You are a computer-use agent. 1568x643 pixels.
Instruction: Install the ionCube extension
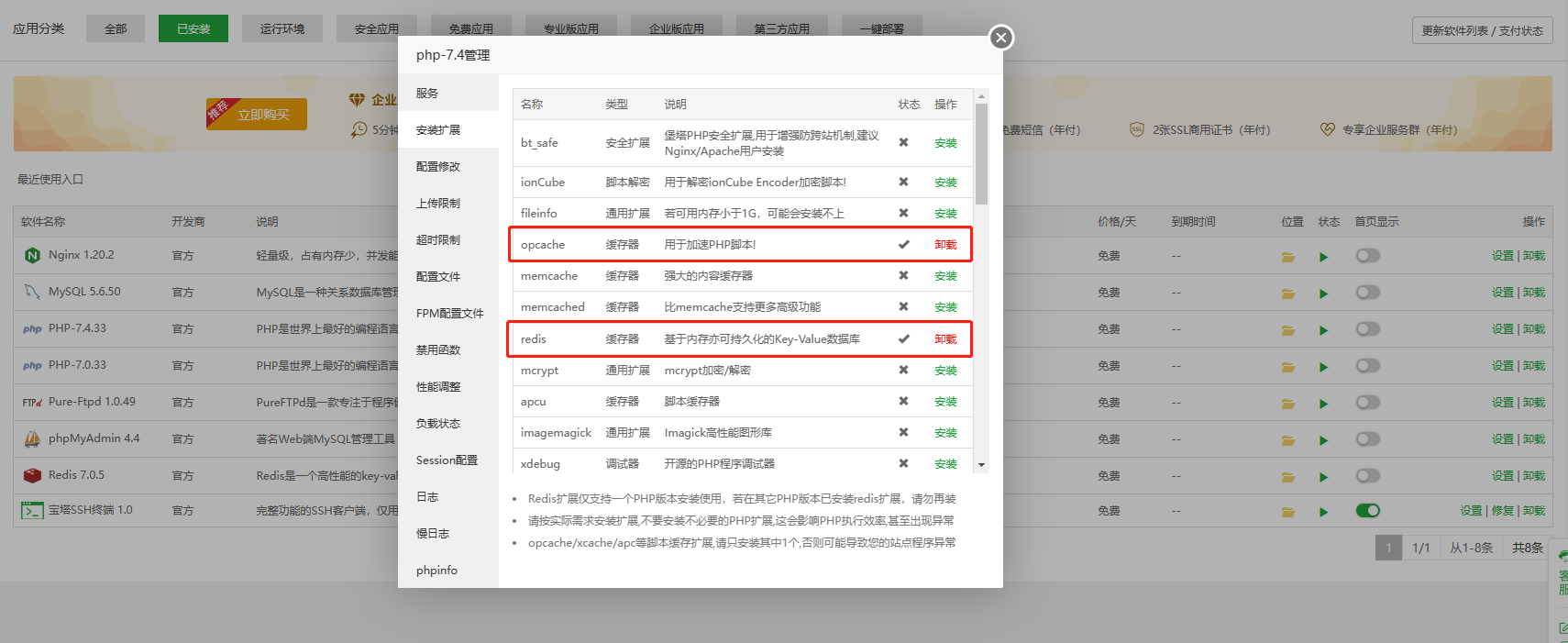(945, 183)
